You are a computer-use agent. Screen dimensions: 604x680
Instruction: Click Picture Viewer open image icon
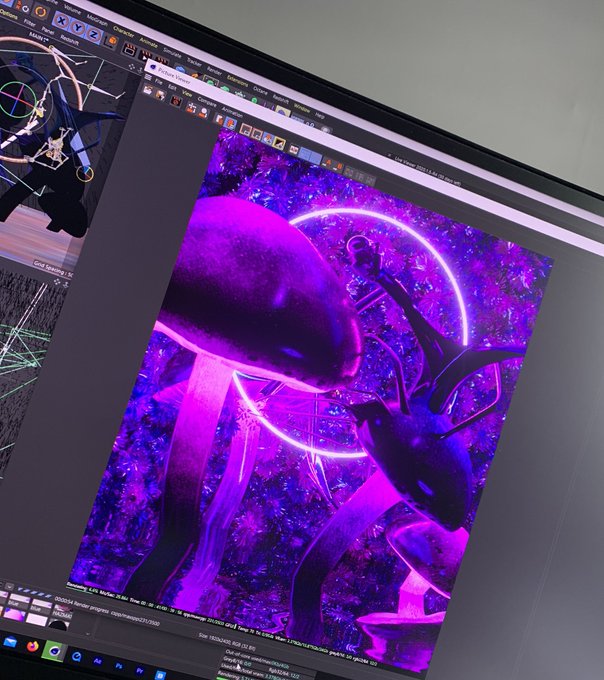tap(148, 90)
